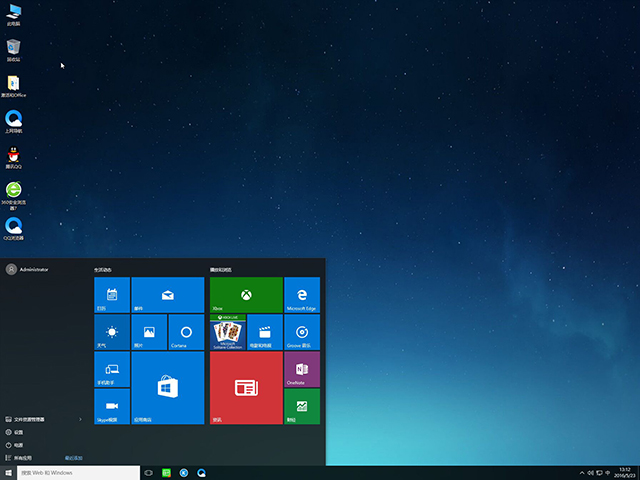Click the Windows Store tile

pyautogui.click(x=167, y=388)
